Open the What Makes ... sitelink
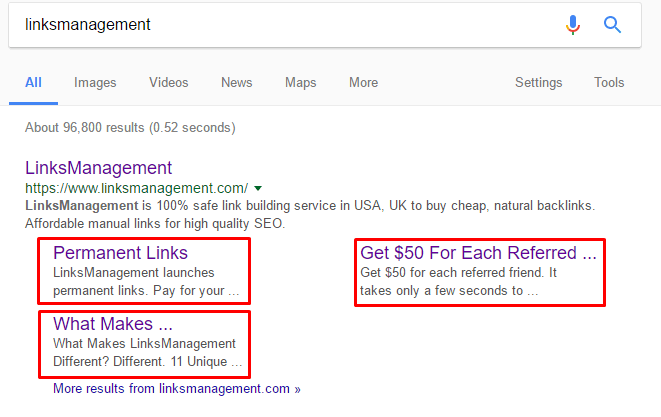This screenshot has height=417, width=661. [113, 324]
